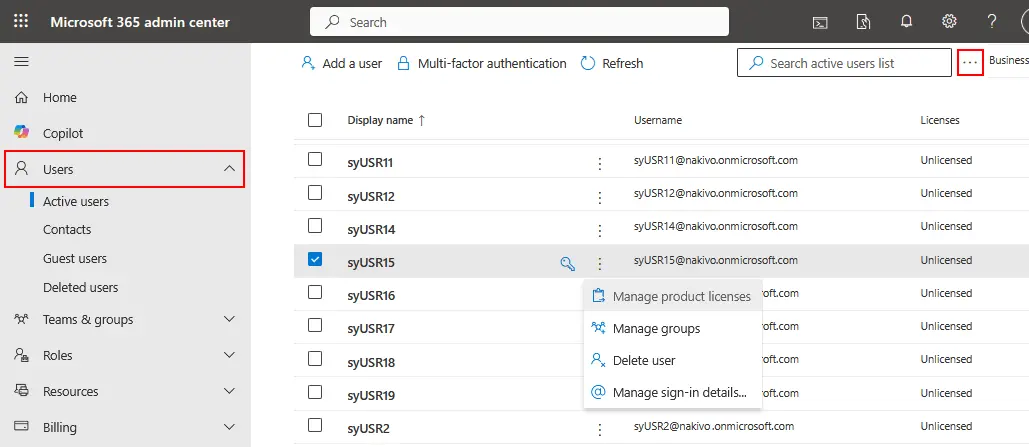Click Add a user
Screen dimensions: 1029x447
point(341,64)
